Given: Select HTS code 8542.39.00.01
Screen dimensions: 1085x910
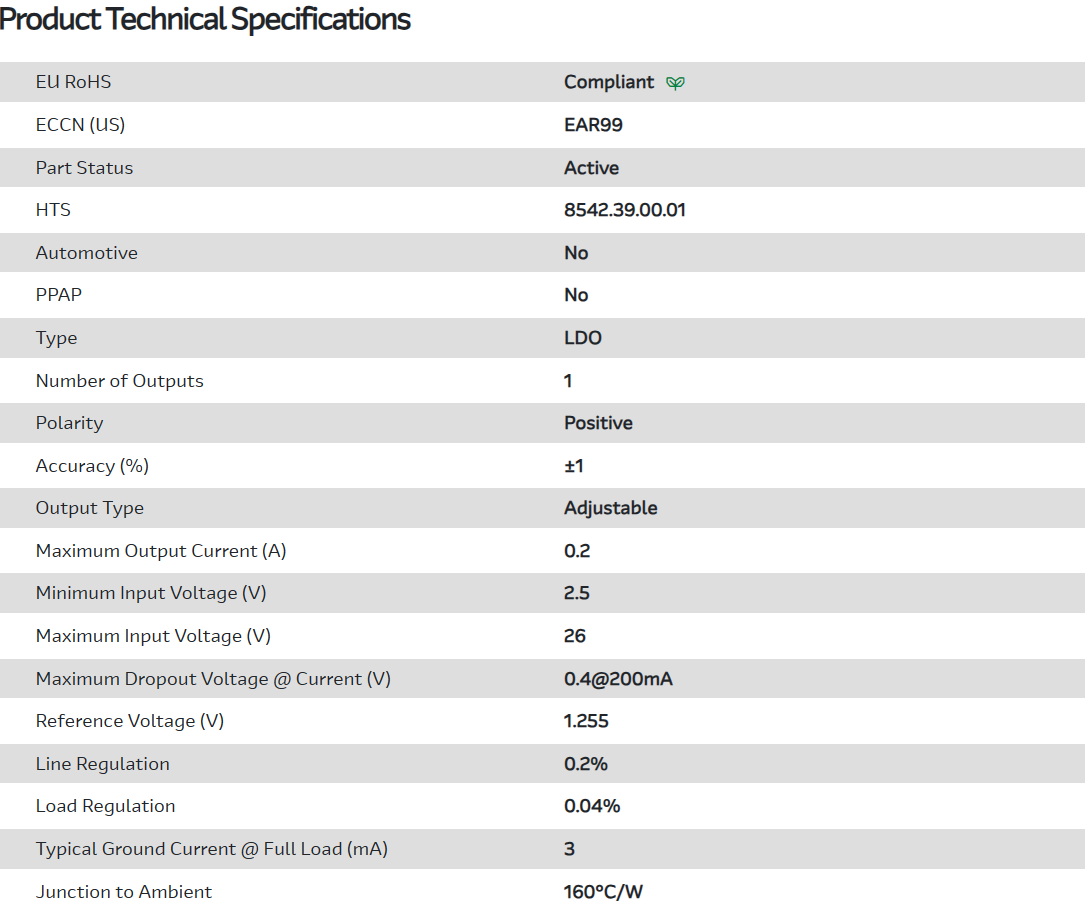Looking at the screenshot, I should tap(624, 210).
